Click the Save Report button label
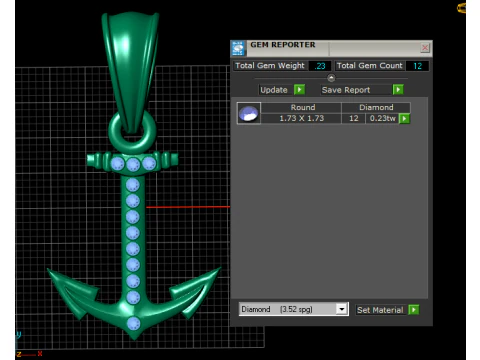Screen dimensions: 480x360 346,90
